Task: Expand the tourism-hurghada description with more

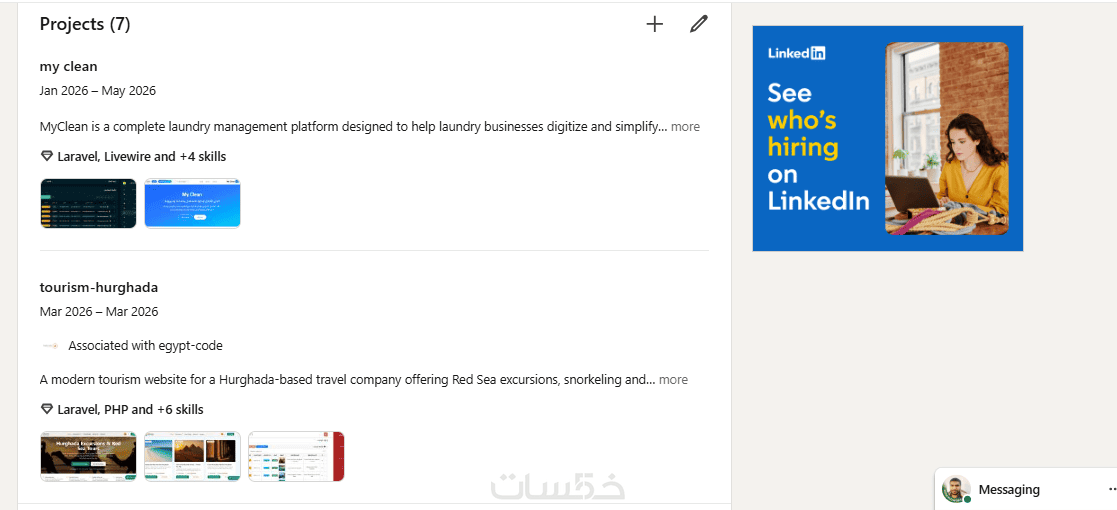Action: pos(673,380)
